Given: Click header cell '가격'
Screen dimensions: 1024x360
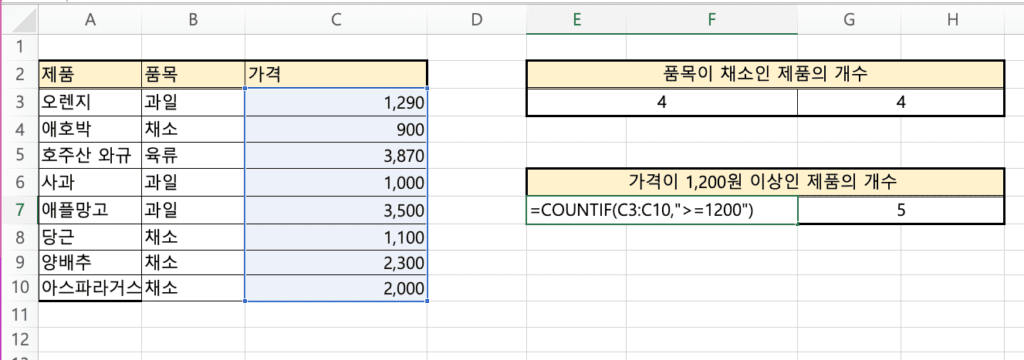Looking at the screenshot, I should point(336,74).
